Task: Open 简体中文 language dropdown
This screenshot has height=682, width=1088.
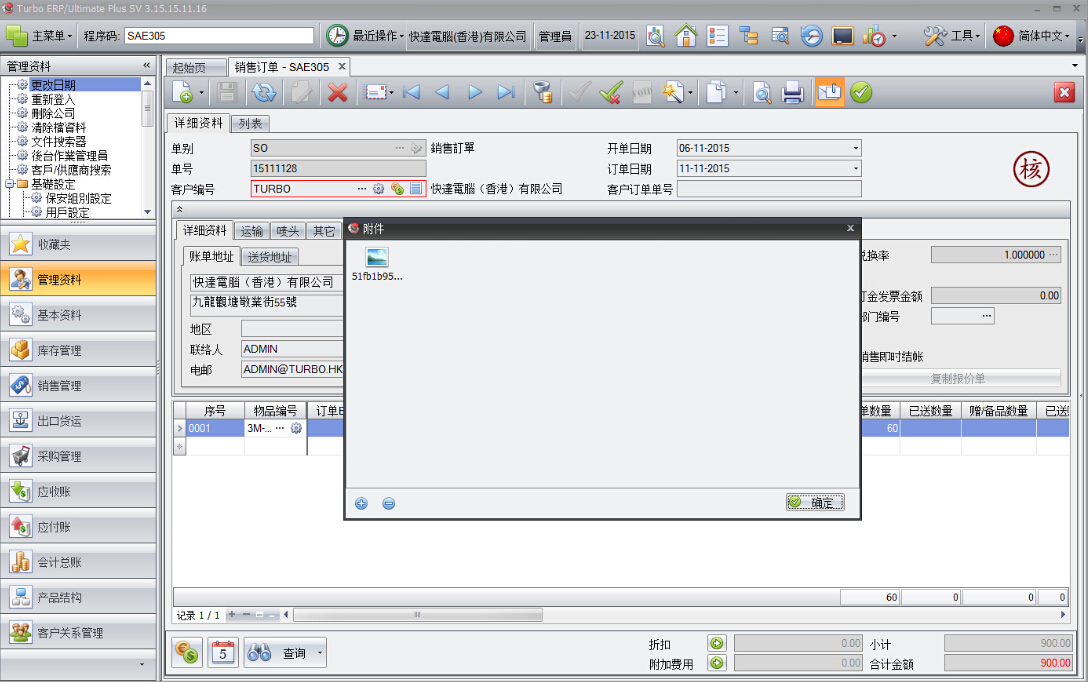Action: (x=1032, y=35)
